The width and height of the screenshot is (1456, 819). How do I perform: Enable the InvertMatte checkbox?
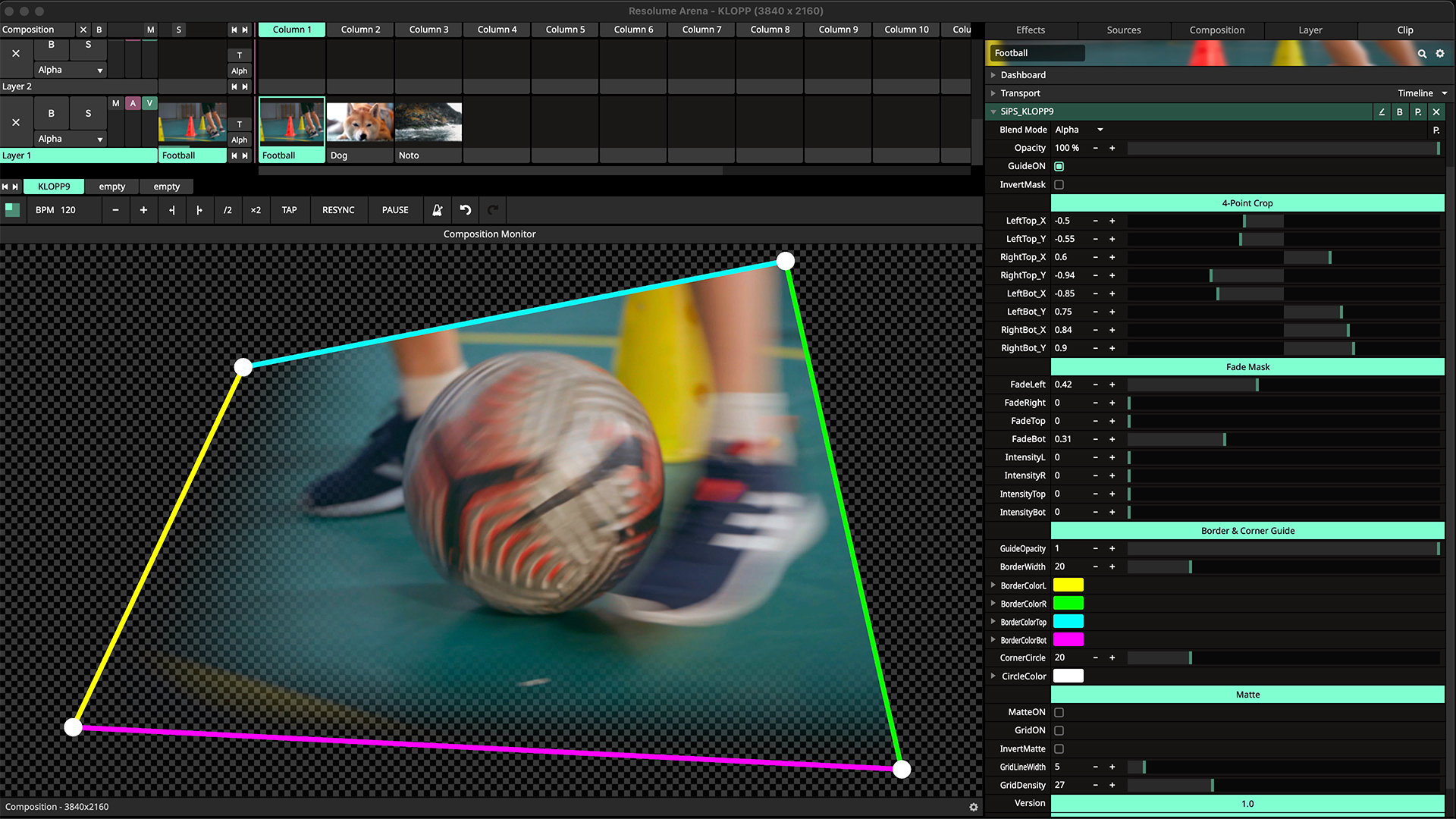(x=1059, y=748)
